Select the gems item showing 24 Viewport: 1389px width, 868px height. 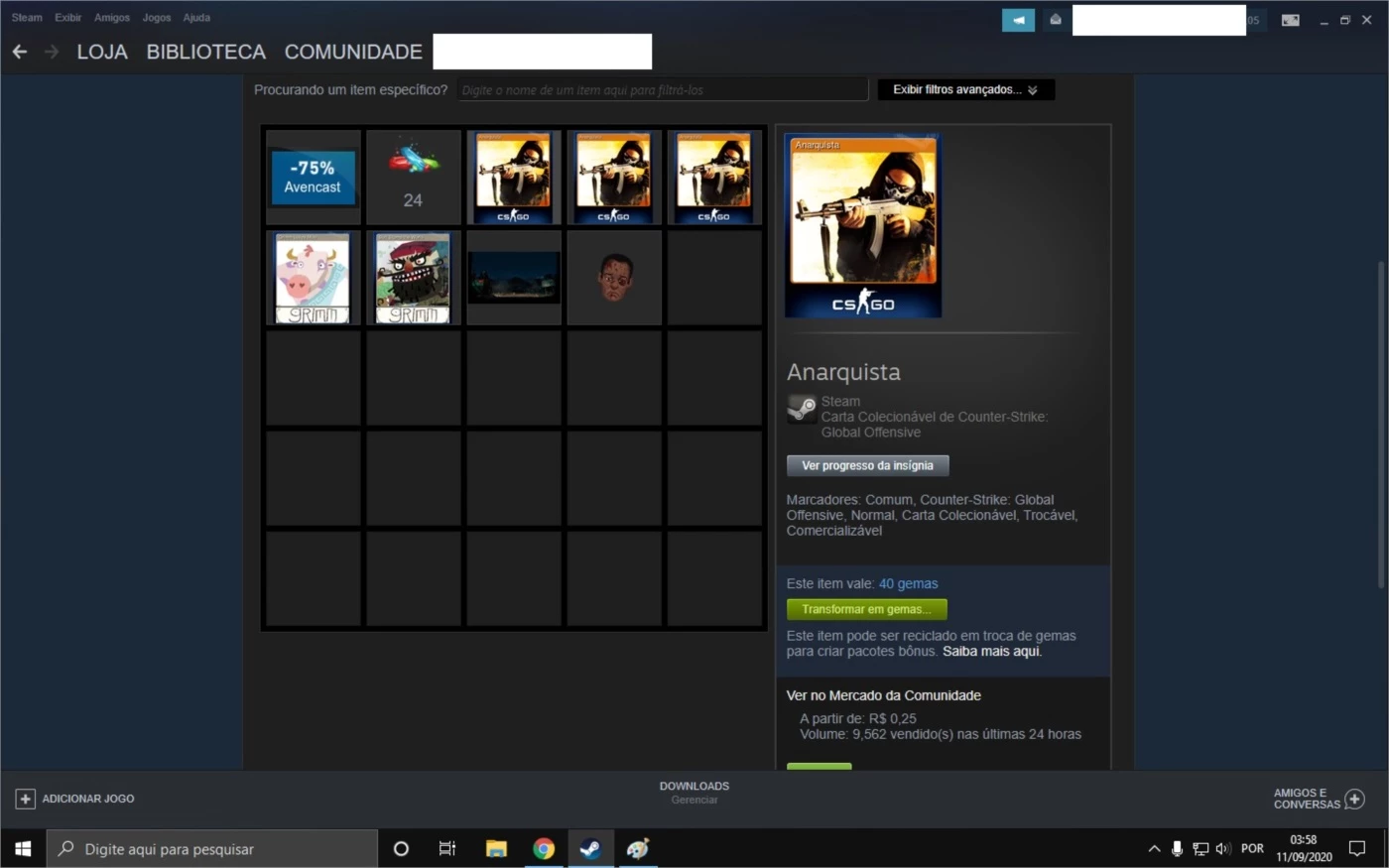tap(414, 178)
